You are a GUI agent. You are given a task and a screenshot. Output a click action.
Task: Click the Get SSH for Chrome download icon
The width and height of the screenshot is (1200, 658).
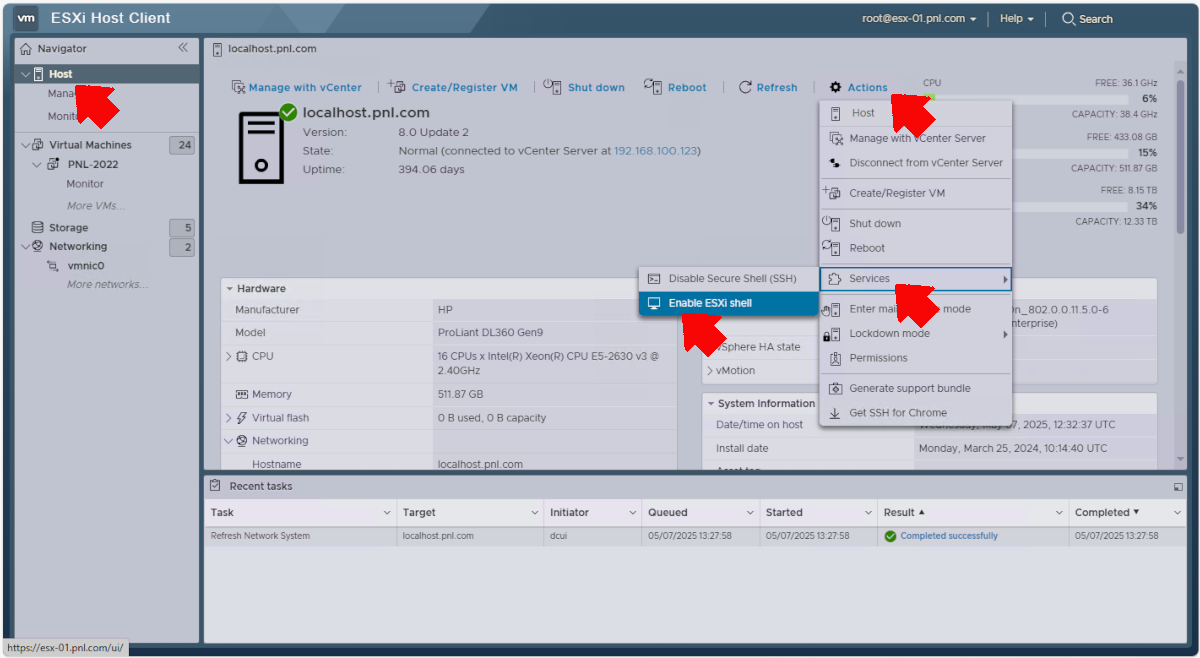(x=835, y=413)
